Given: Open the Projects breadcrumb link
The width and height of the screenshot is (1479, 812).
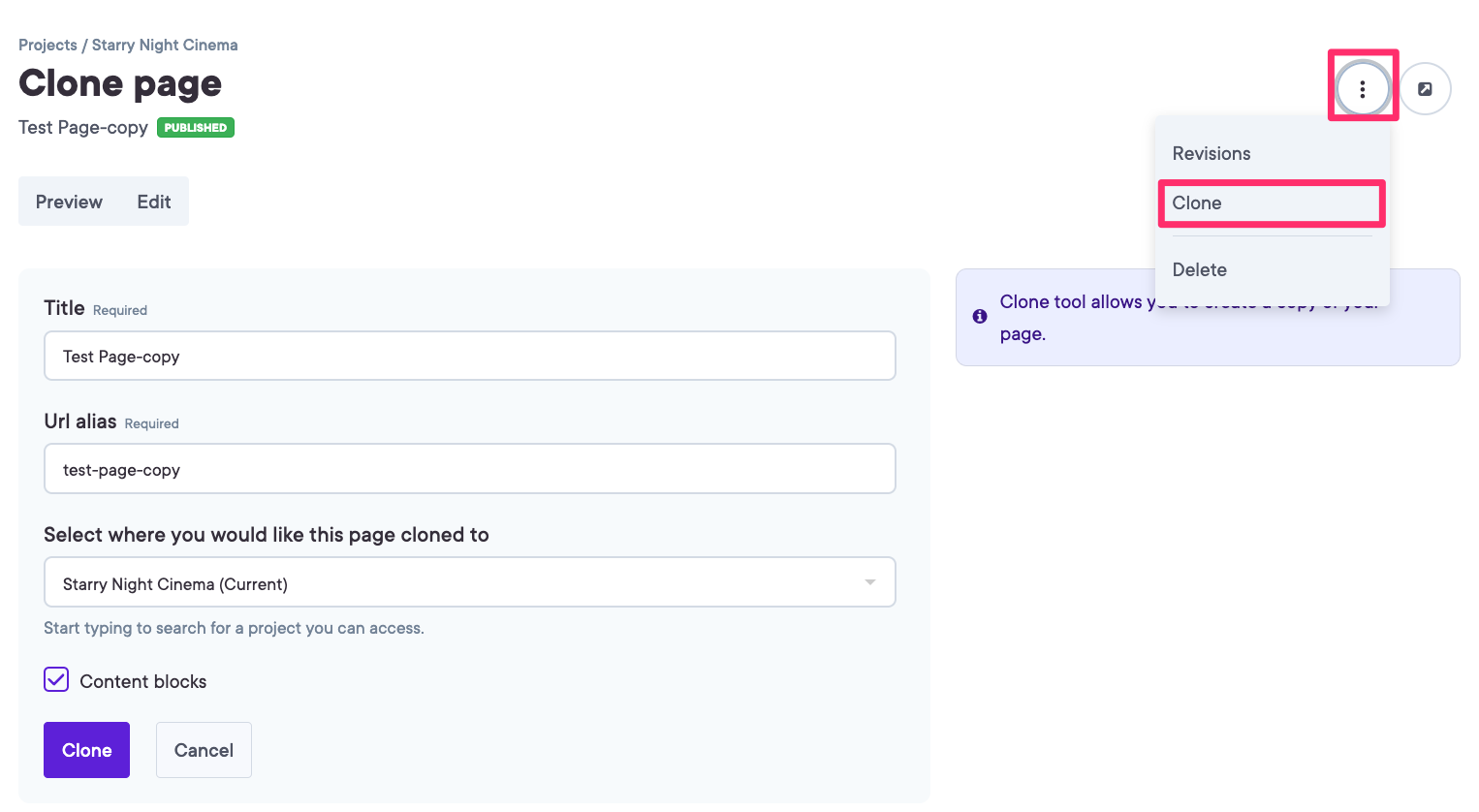Looking at the screenshot, I should pos(47,45).
